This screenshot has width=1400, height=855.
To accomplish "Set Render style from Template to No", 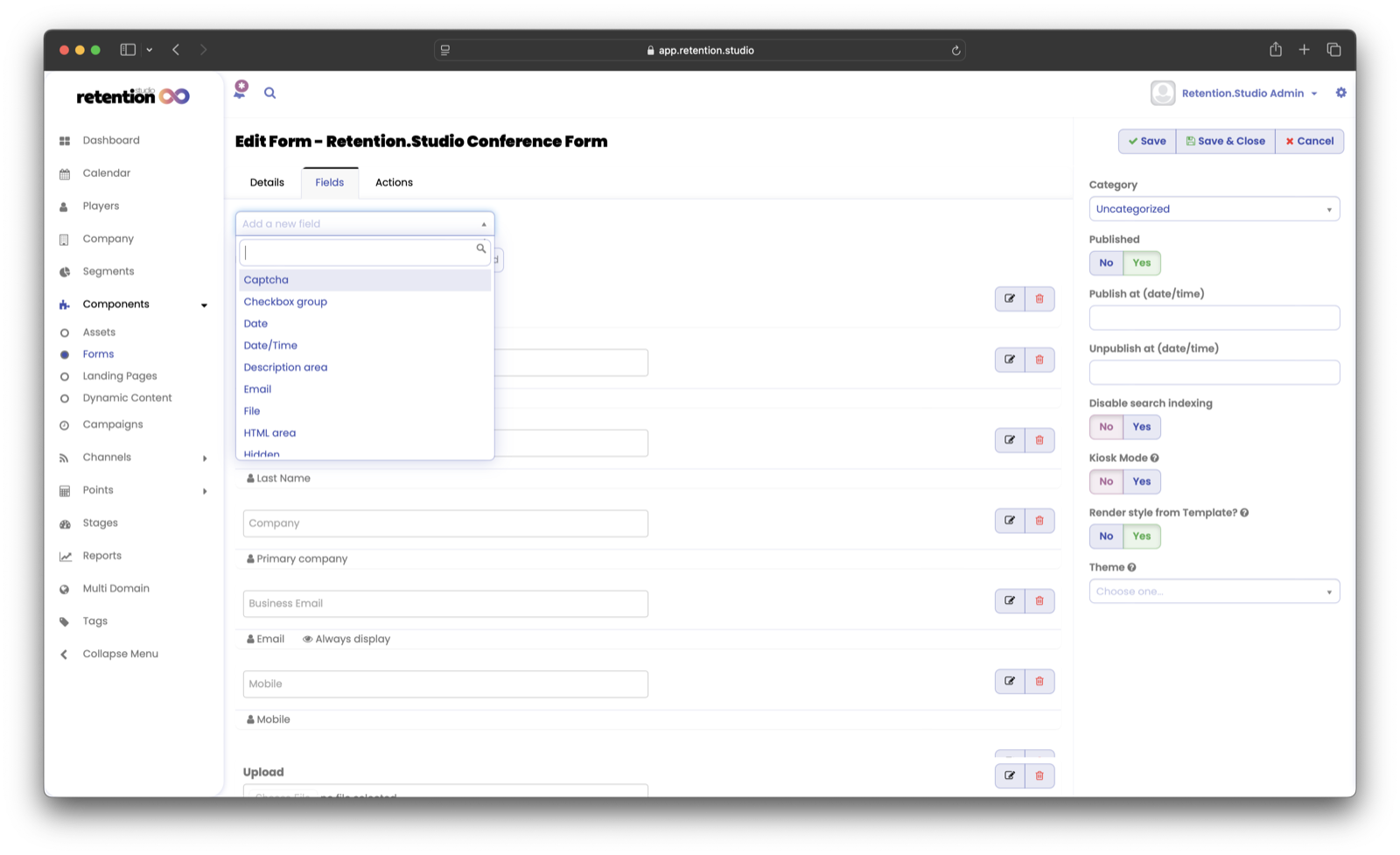I will (1106, 536).
